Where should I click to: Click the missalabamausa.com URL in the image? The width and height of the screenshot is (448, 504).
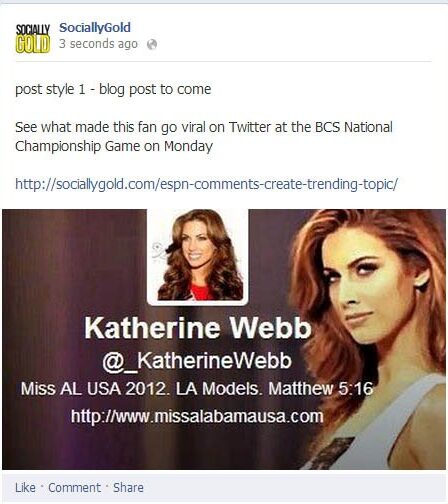tap(197, 416)
